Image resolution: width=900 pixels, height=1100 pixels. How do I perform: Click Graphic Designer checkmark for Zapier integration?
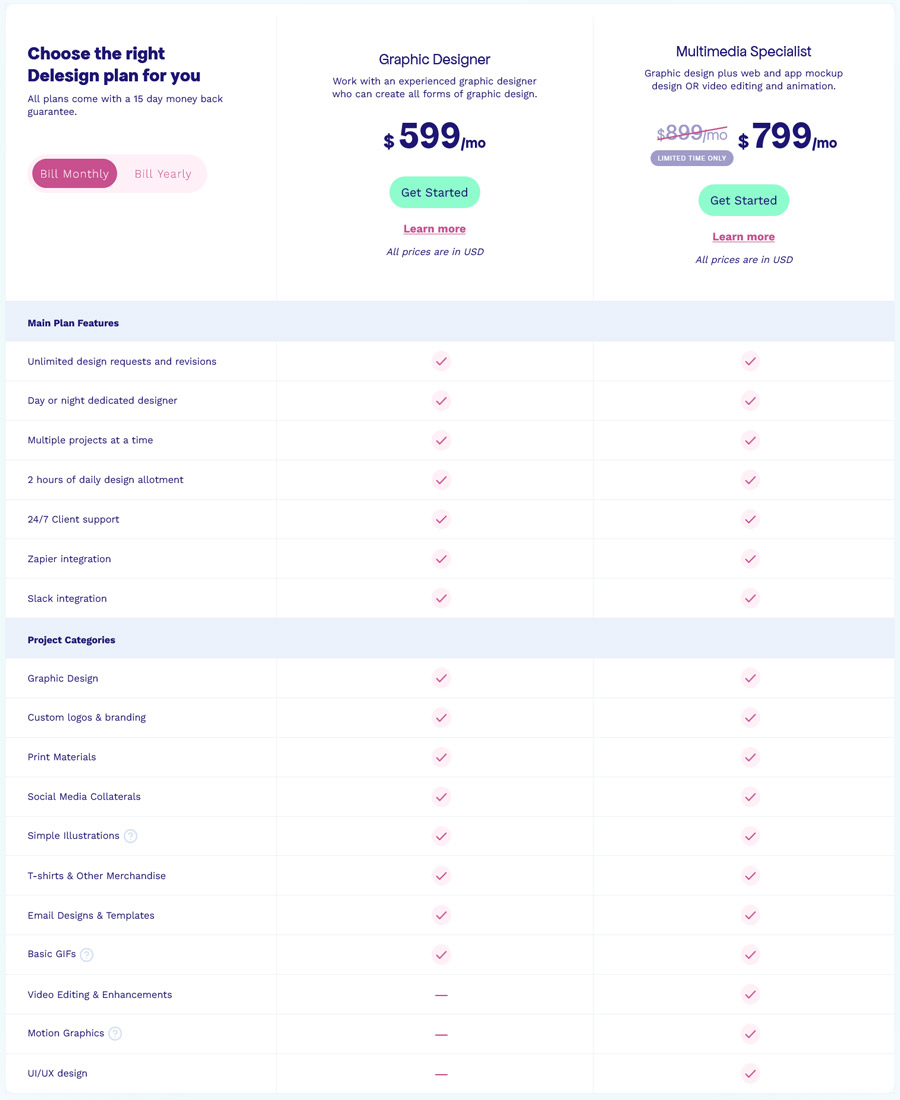point(441,559)
